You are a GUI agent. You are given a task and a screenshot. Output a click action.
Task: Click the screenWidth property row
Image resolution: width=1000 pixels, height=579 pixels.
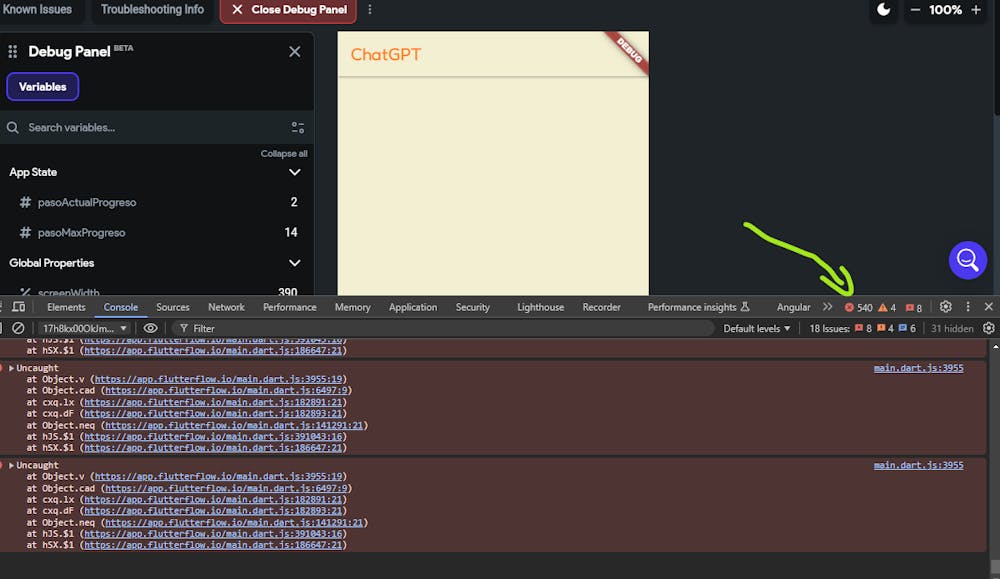[156, 291]
